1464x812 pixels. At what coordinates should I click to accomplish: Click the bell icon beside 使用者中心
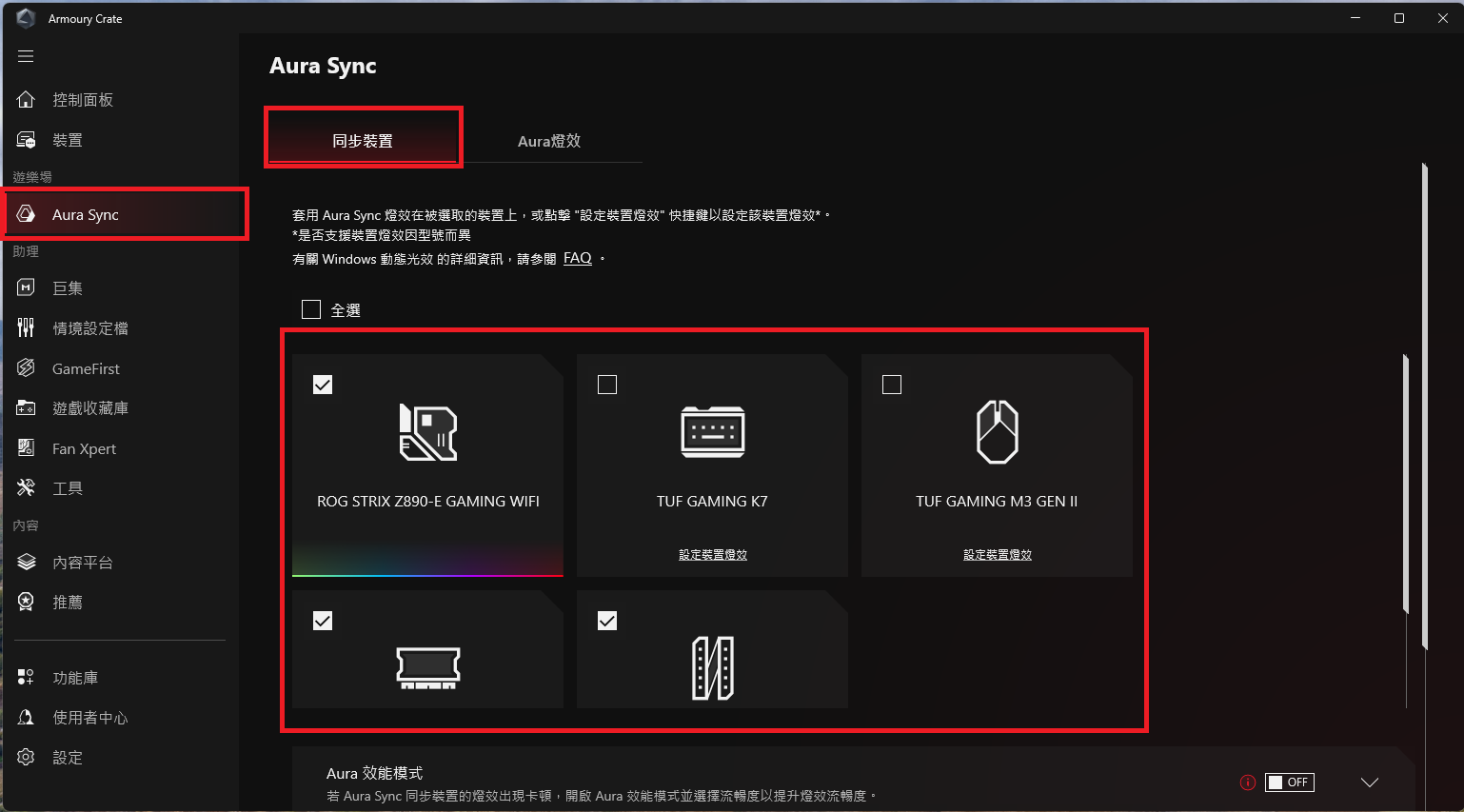pos(26,717)
